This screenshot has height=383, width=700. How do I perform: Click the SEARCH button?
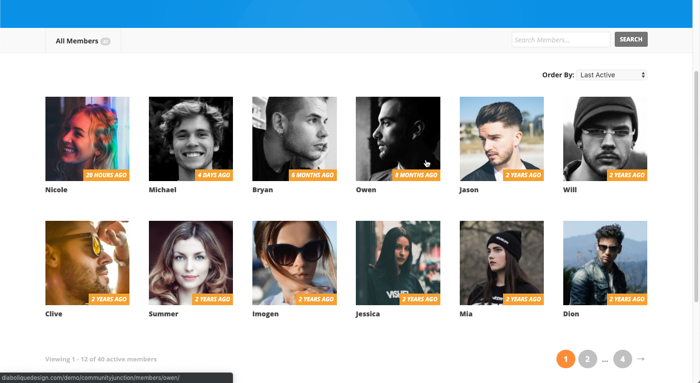pyautogui.click(x=631, y=39)
